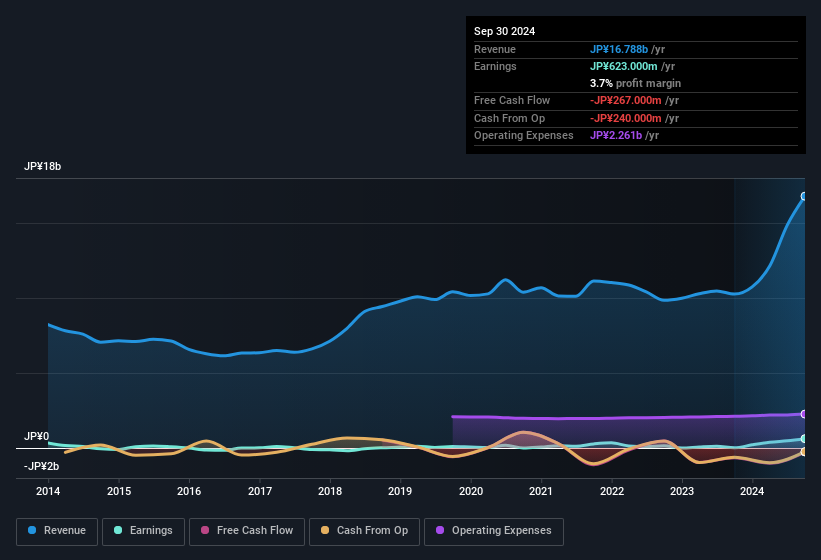Click the 2020 x-axis label
Screen dimensions: 821x560
pyautogui.click(x=471, y=491)
